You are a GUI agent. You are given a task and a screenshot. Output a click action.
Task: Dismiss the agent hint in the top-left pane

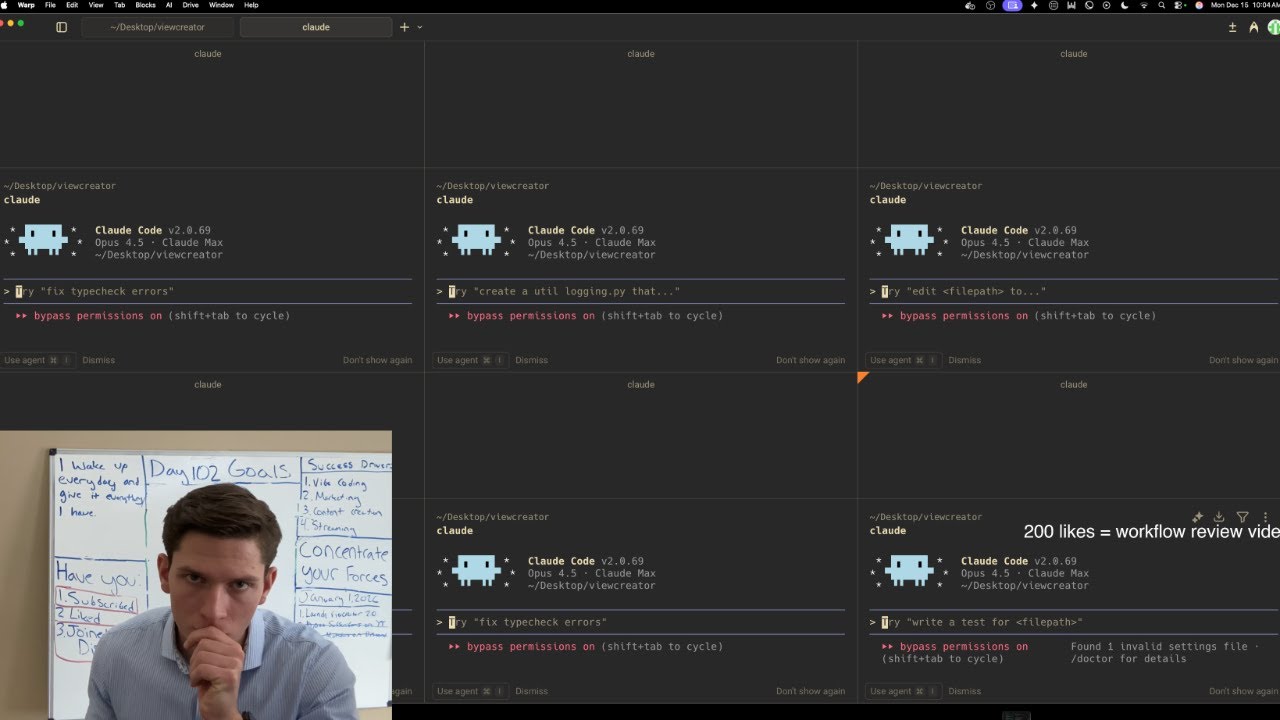(x=98, y=360)
